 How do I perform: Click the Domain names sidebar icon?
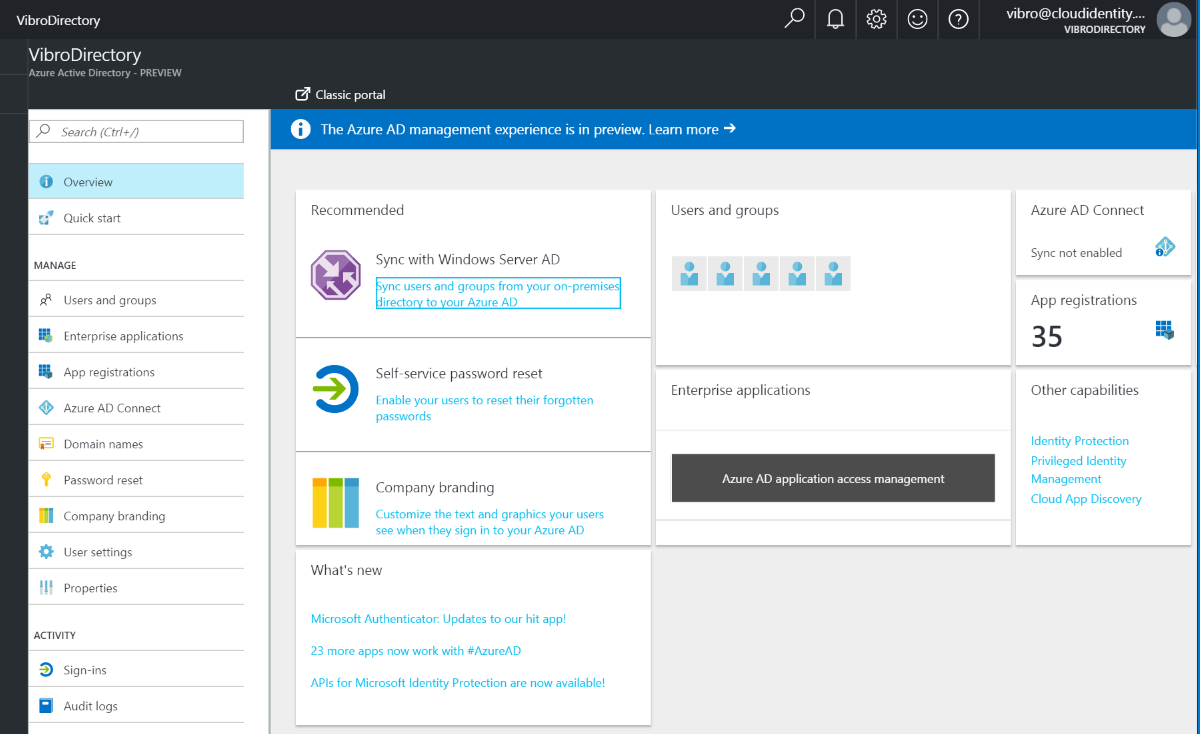tap(45, 444)
